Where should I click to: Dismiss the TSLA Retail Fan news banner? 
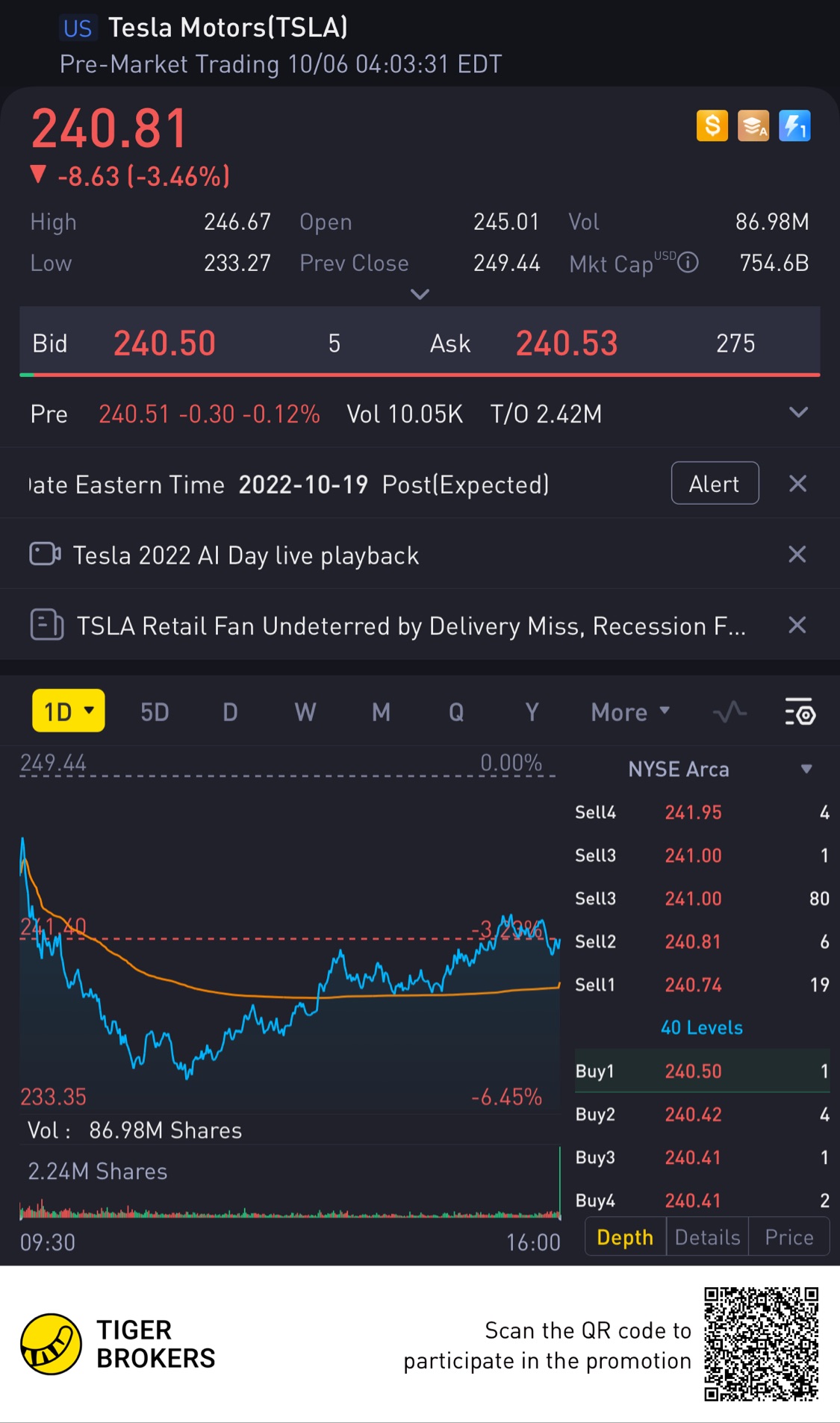[797, 625]
